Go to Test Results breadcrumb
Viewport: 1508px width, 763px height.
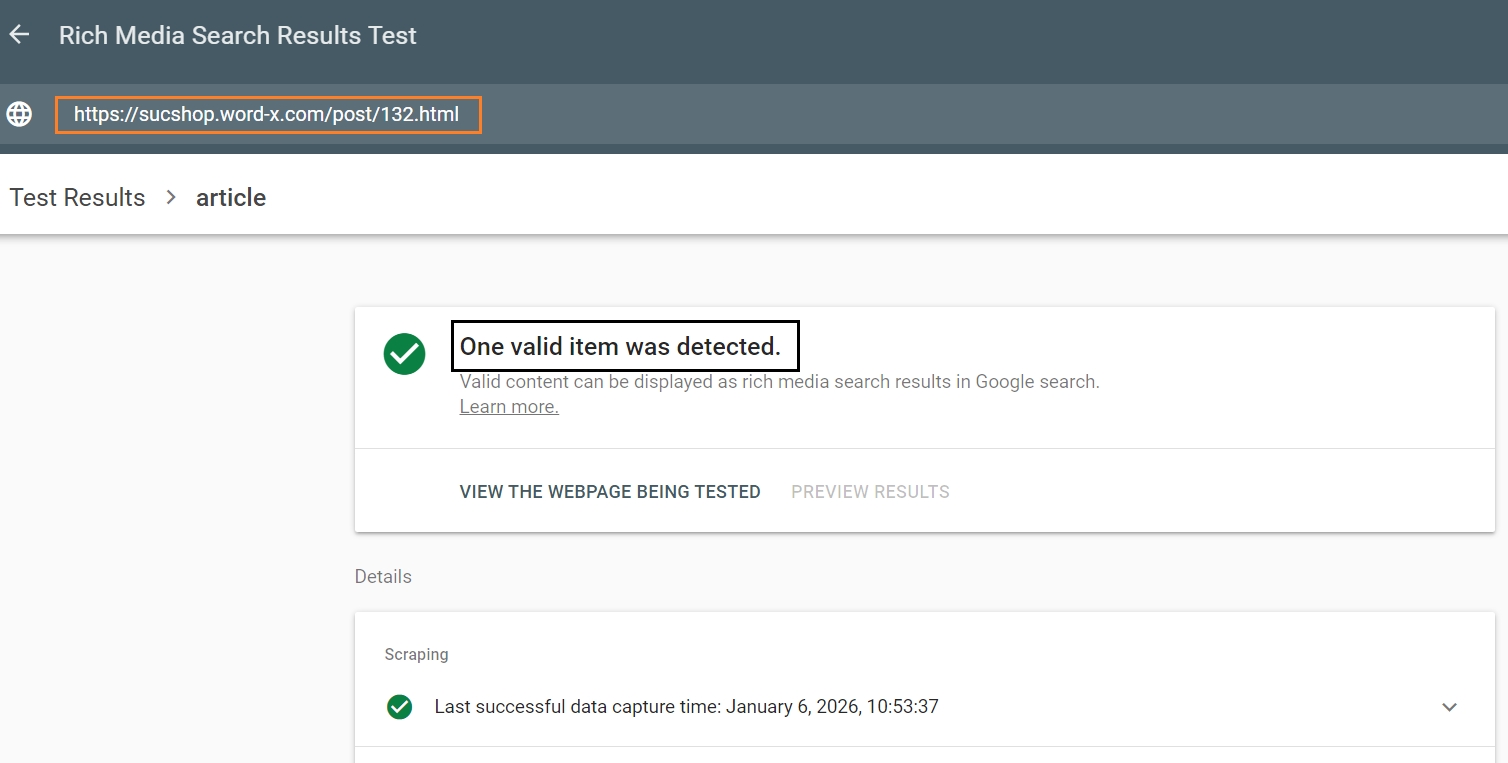coord(77,198)
